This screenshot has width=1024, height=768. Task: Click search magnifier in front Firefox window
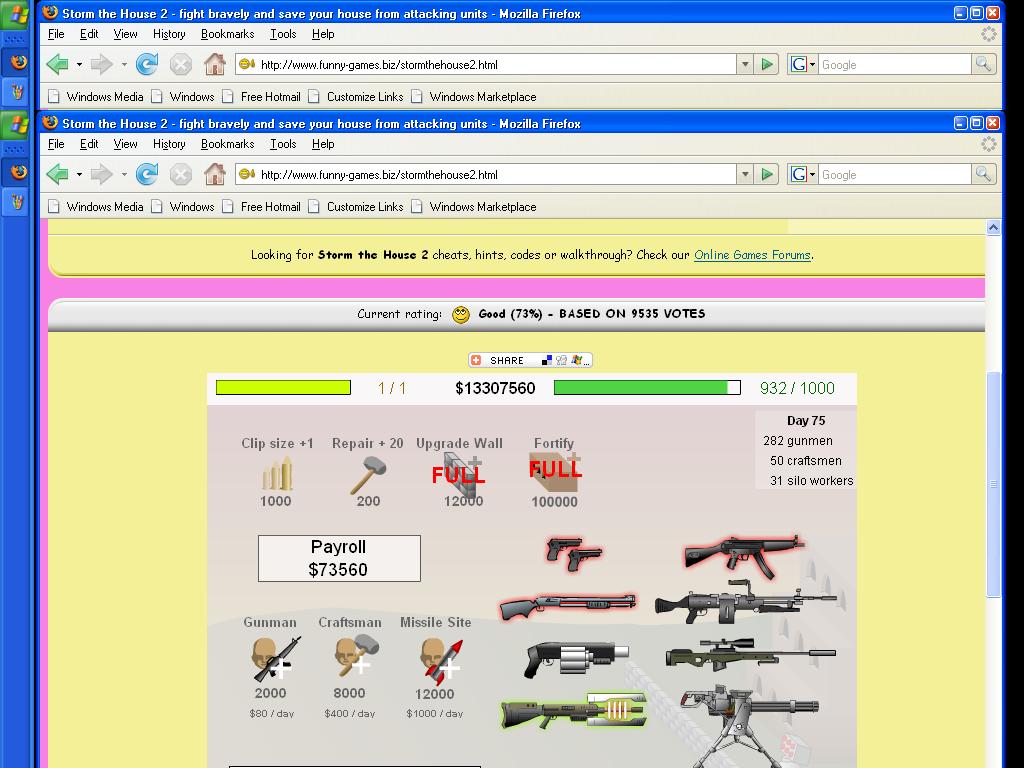click(x=984, y=174)
